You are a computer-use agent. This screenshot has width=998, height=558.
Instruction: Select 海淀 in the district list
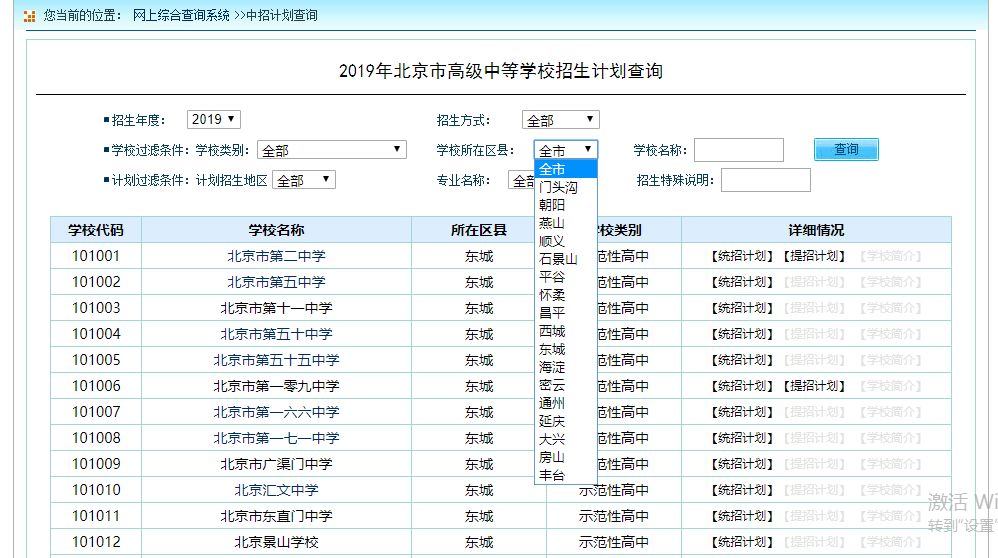566,366
